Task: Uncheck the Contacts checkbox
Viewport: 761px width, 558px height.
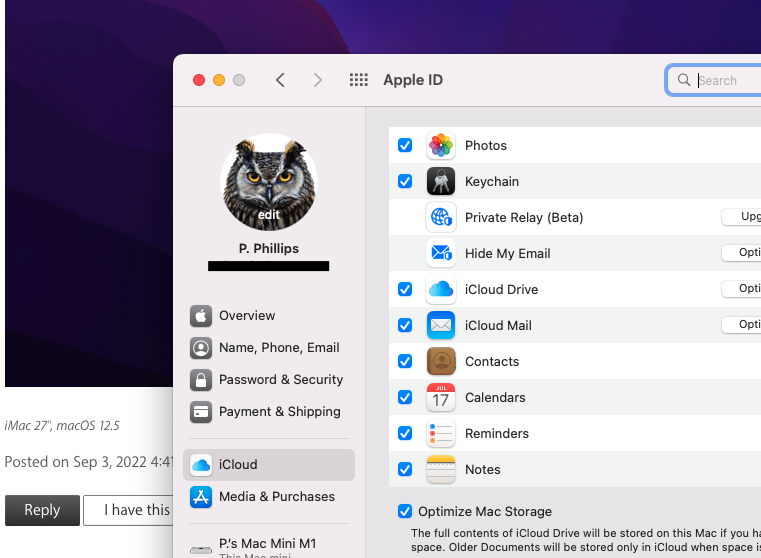Action: [x=405, y=361]
